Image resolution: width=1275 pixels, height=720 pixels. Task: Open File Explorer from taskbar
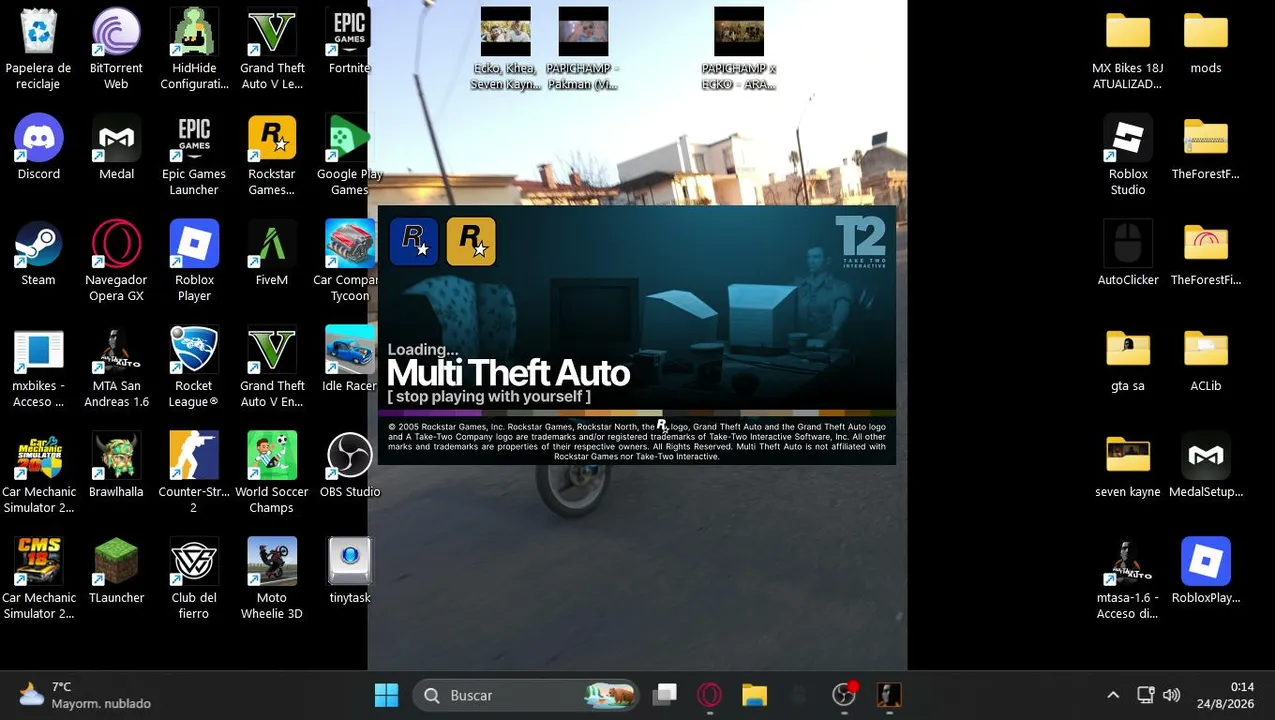(x=754, y=695)
